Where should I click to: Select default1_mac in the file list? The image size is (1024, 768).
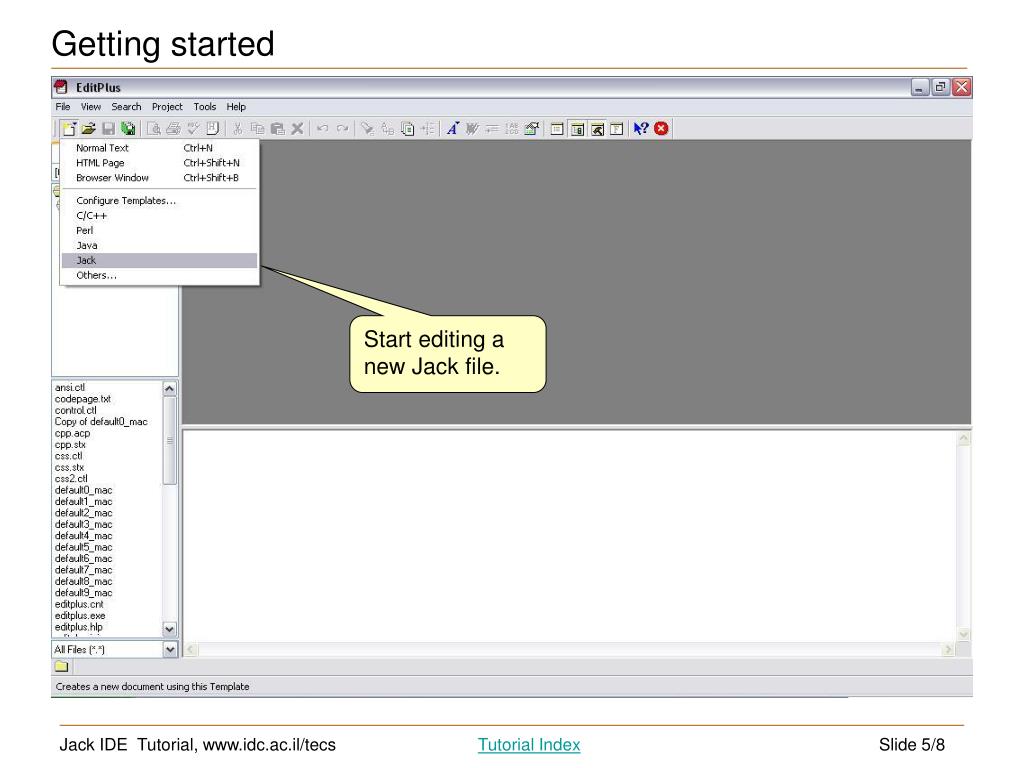(84, 502)
